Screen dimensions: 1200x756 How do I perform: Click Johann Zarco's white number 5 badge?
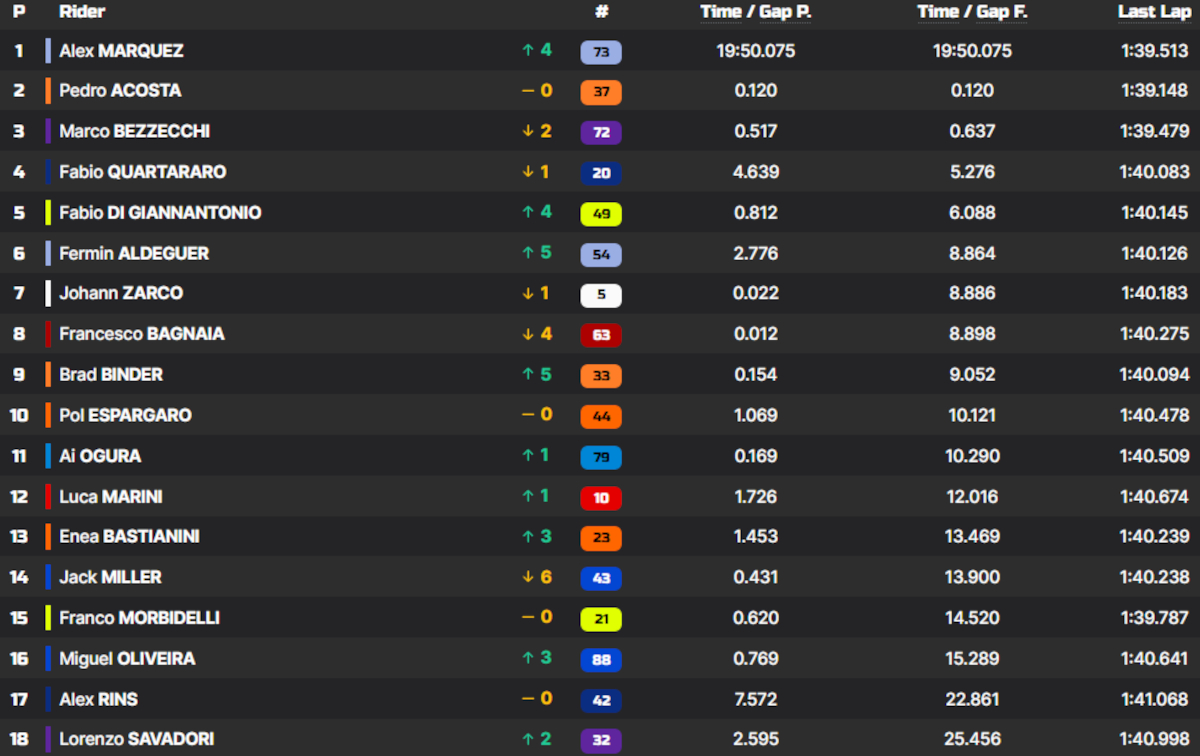(x=601, y=295)
